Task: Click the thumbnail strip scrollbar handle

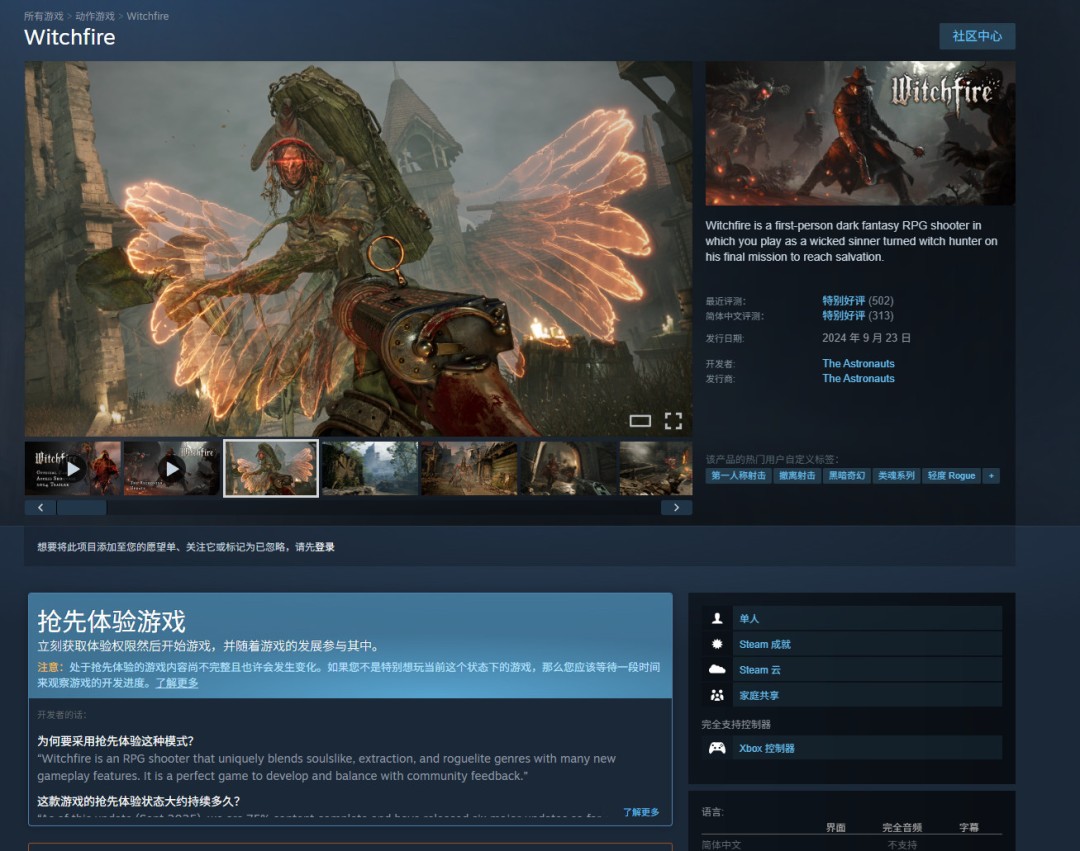Action: pyautogui.click(x=81, y=508)
